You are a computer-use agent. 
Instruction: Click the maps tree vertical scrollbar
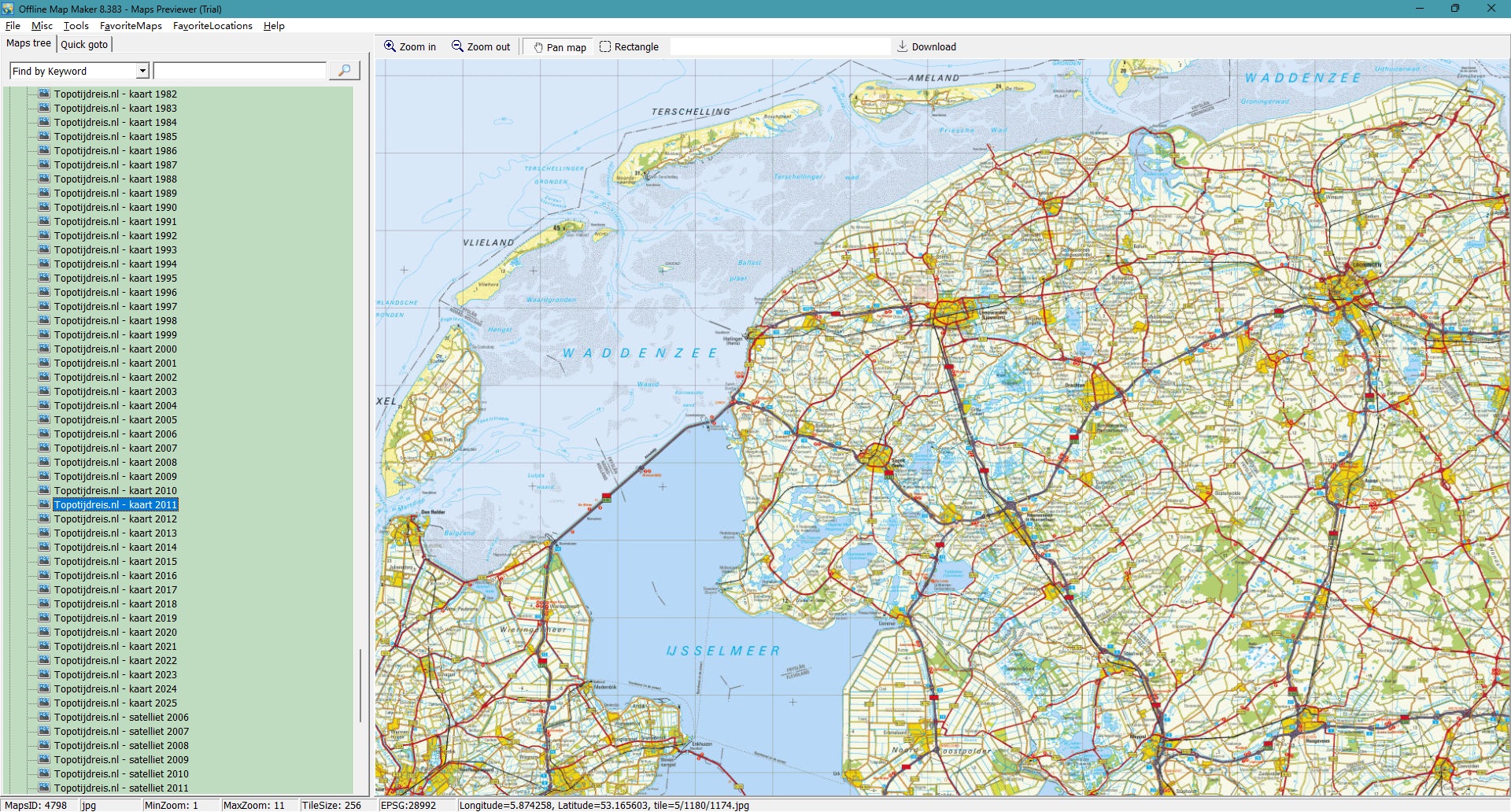[360, 685]
